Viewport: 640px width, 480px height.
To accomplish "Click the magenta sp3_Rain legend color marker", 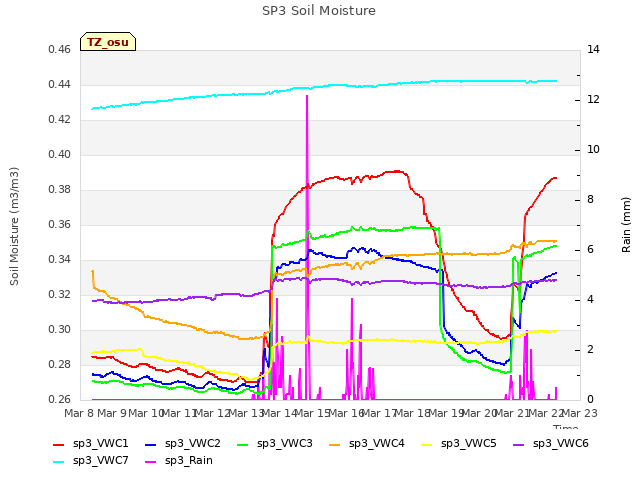I will tap(151, 462).
